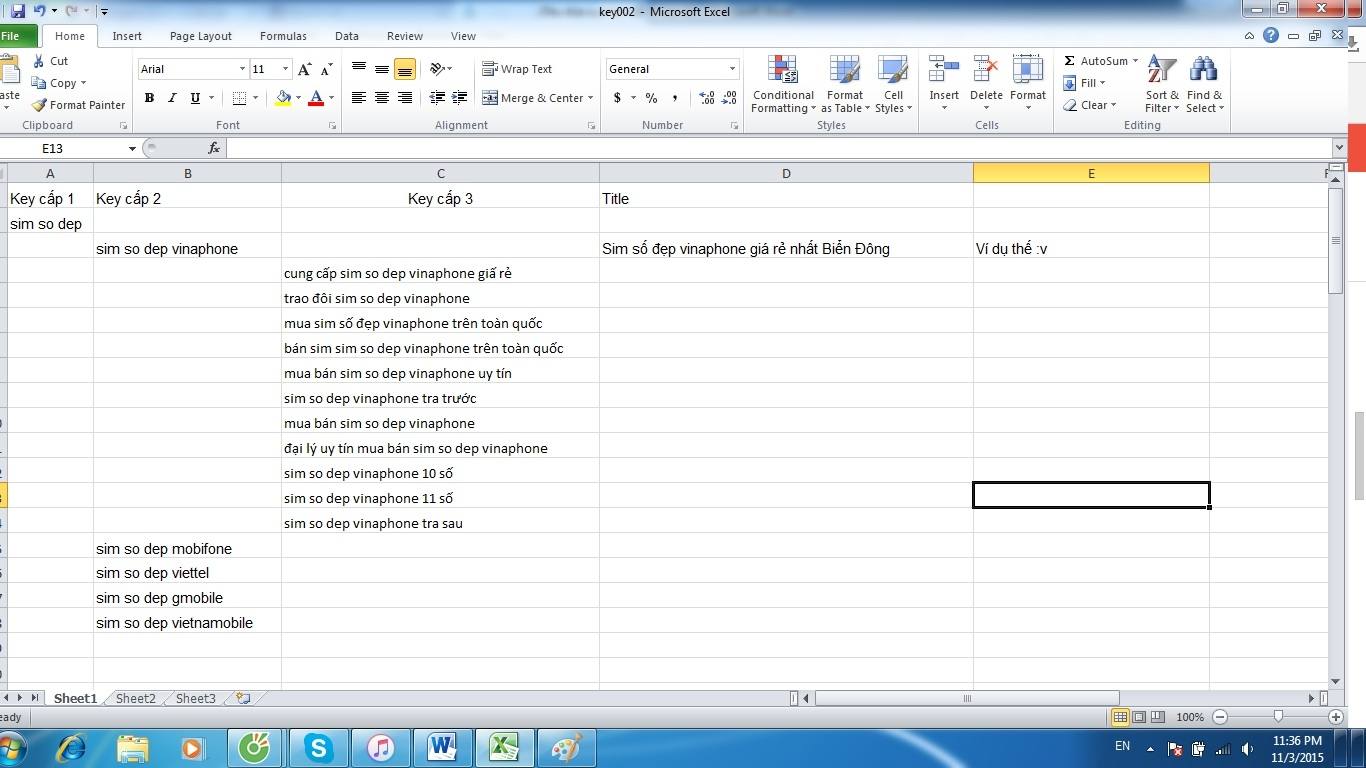Open the Name Box dropdown arrow
1366x768 pixels.
(132, 149)
